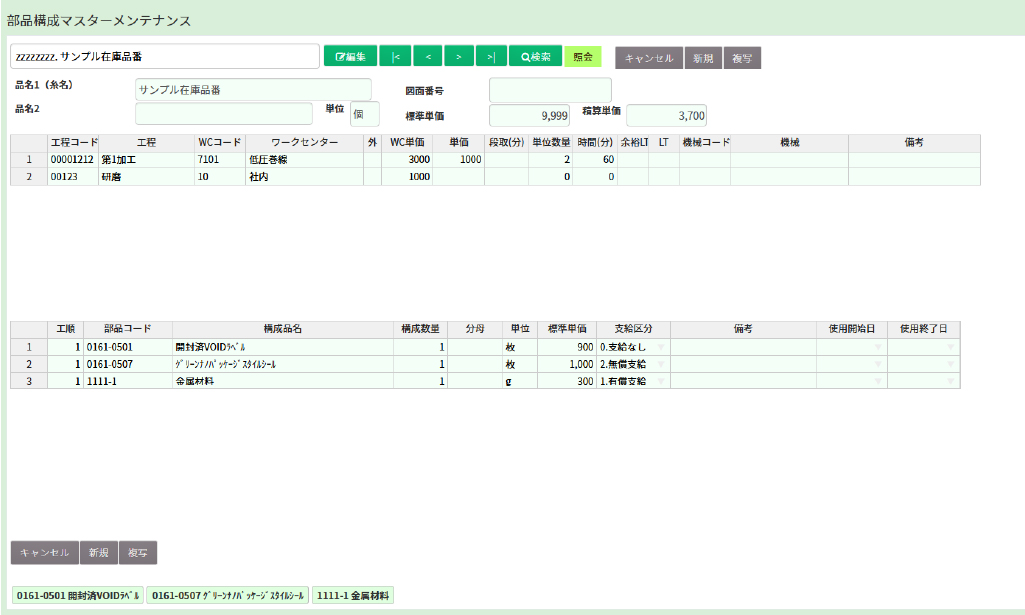Select the 0161-0501 開封済VOIDラベル tab
The width and height of the screenshot is (1025, 615).
[77, 596]
